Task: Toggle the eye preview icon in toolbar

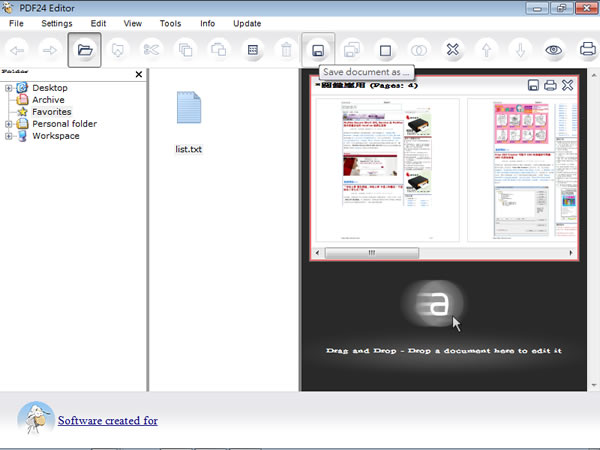Action: 554,49
